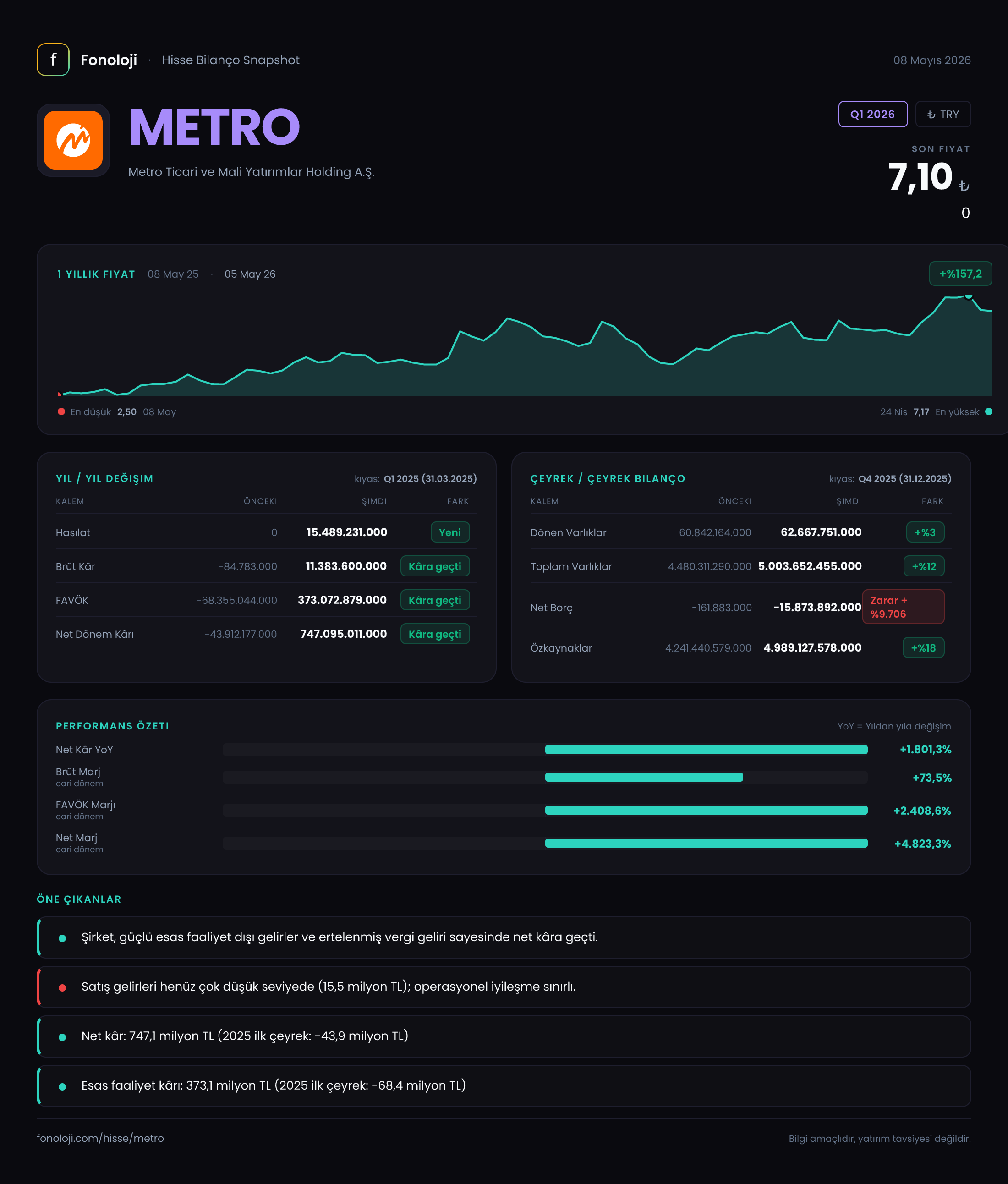Click Brüt Kâr current value 11.383.600.000
Image resolution: width=1008 pixels, height=1184 pixels.
tap(346, 566)
